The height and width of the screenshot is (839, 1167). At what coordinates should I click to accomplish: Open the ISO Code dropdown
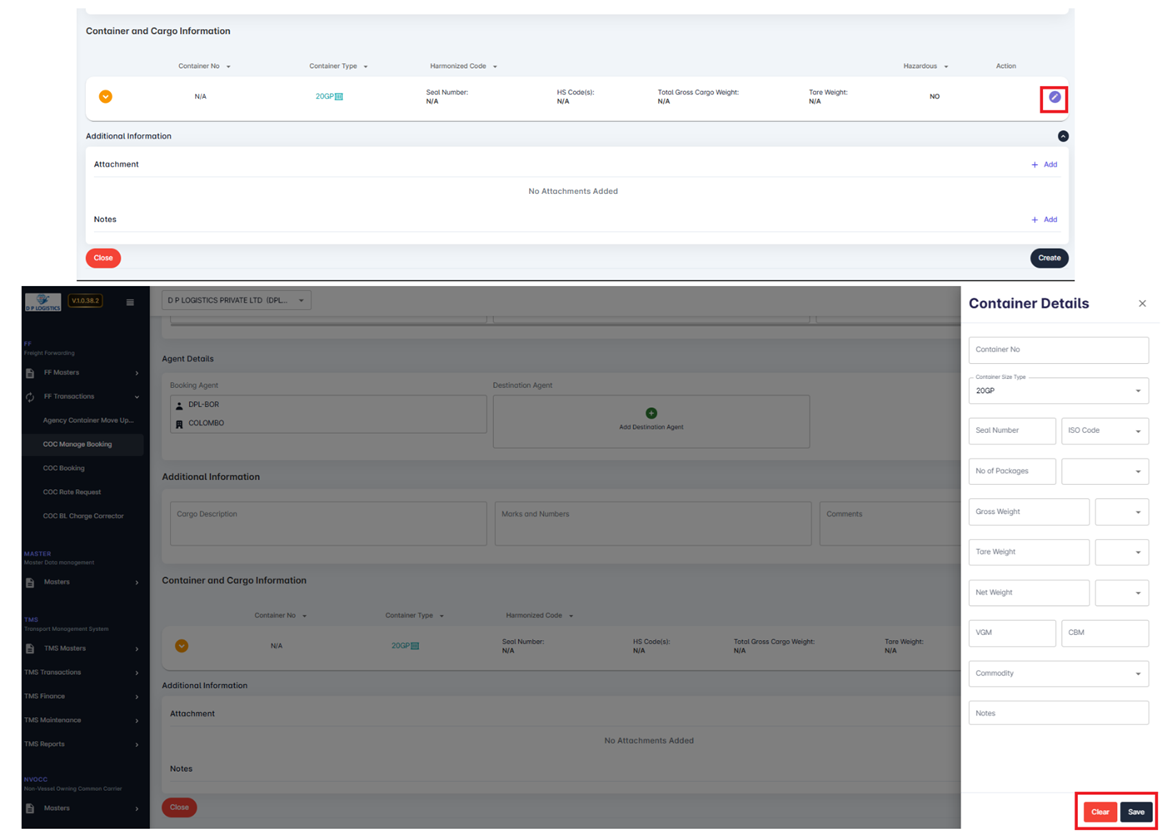pos(1104,431)
